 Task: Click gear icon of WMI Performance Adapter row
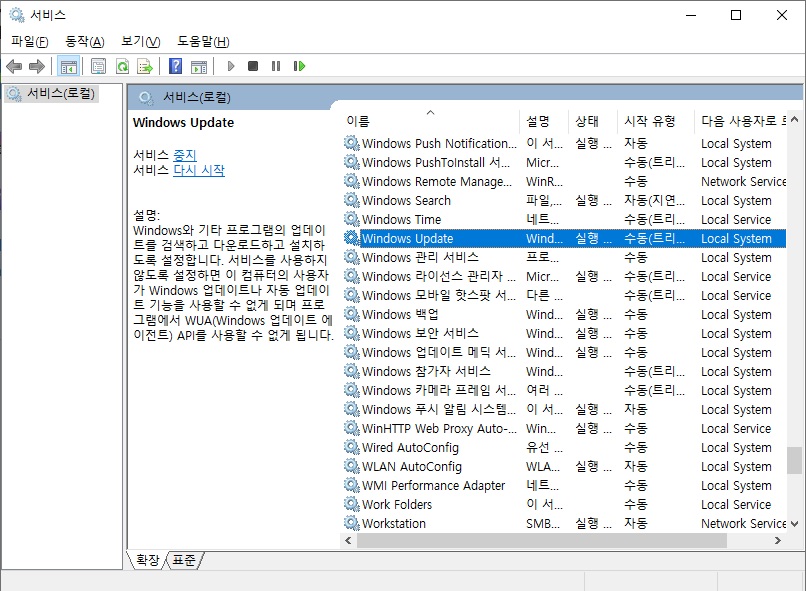coord(352,486)
